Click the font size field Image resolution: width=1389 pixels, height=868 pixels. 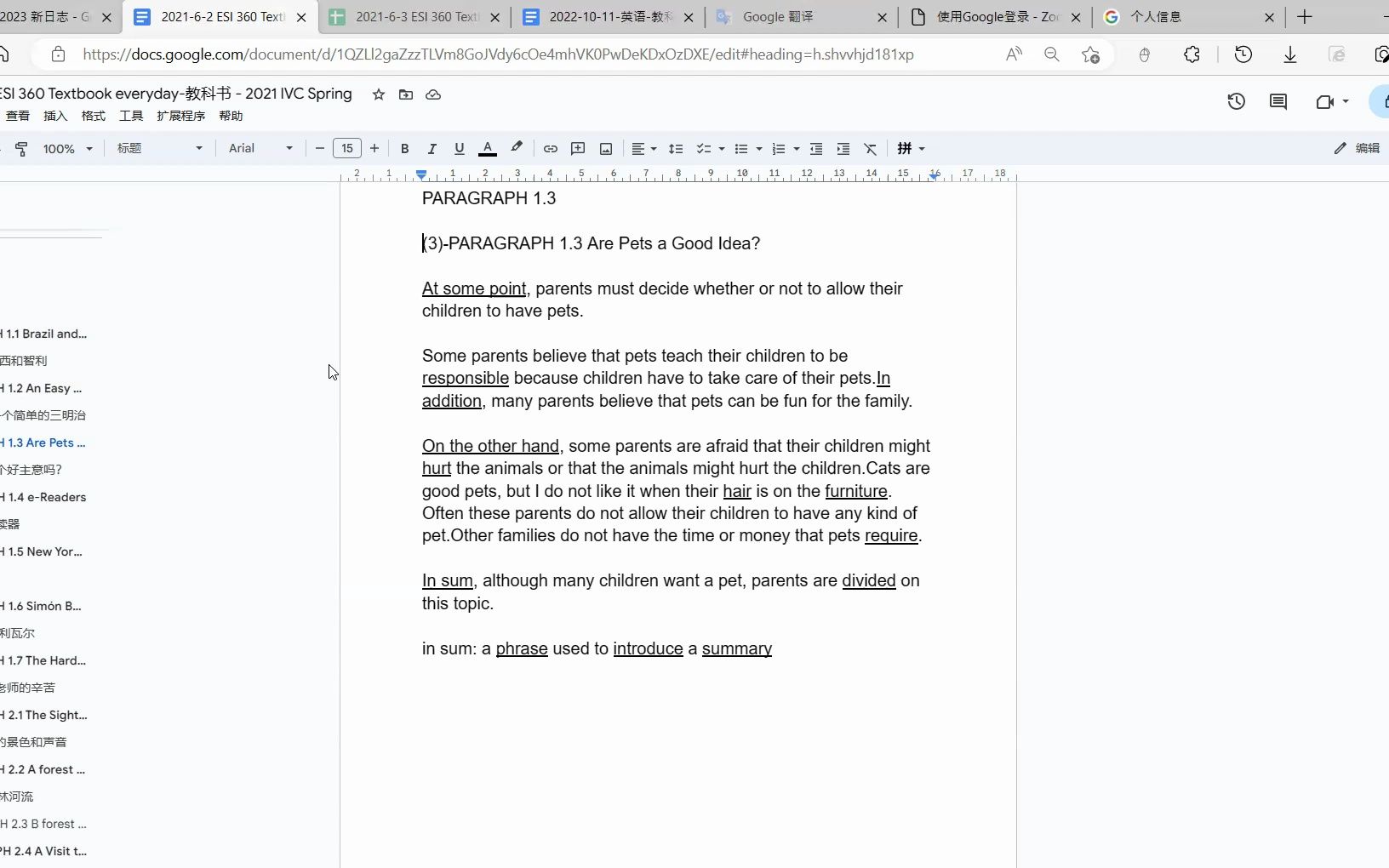(x=347, y=149)
